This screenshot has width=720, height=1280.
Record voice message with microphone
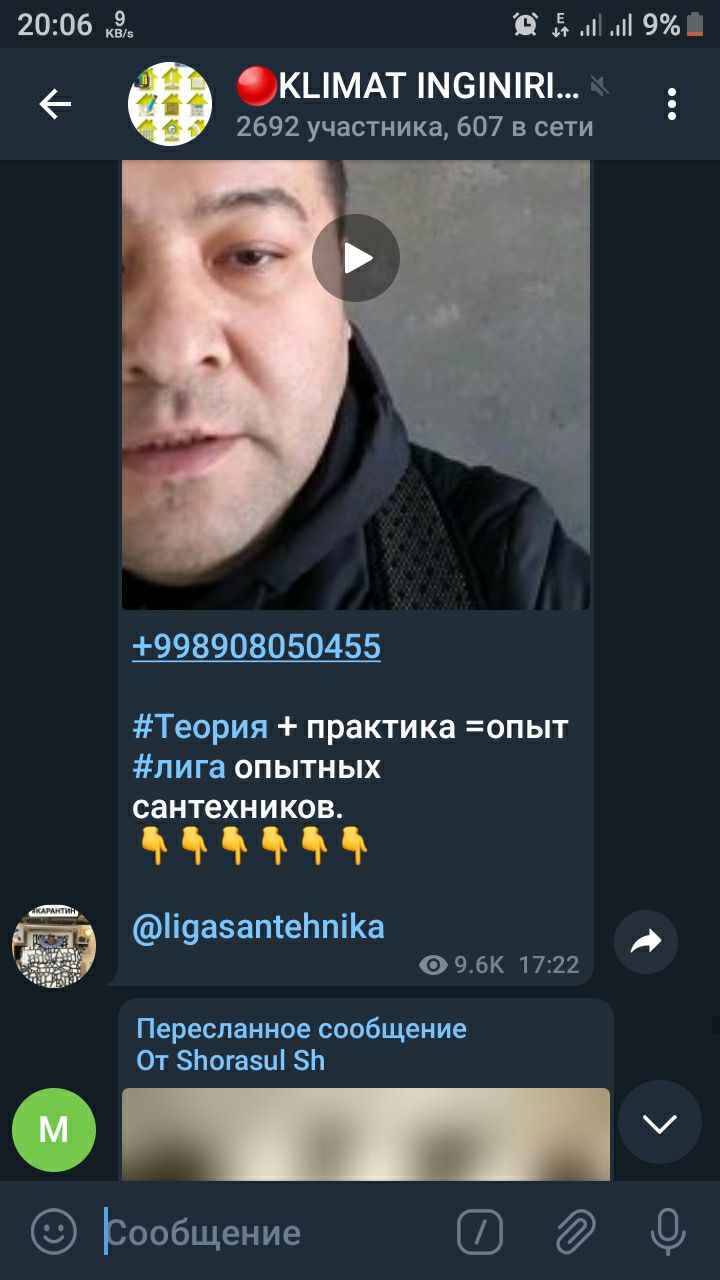pyautogui.click(x=668, y=1232)
